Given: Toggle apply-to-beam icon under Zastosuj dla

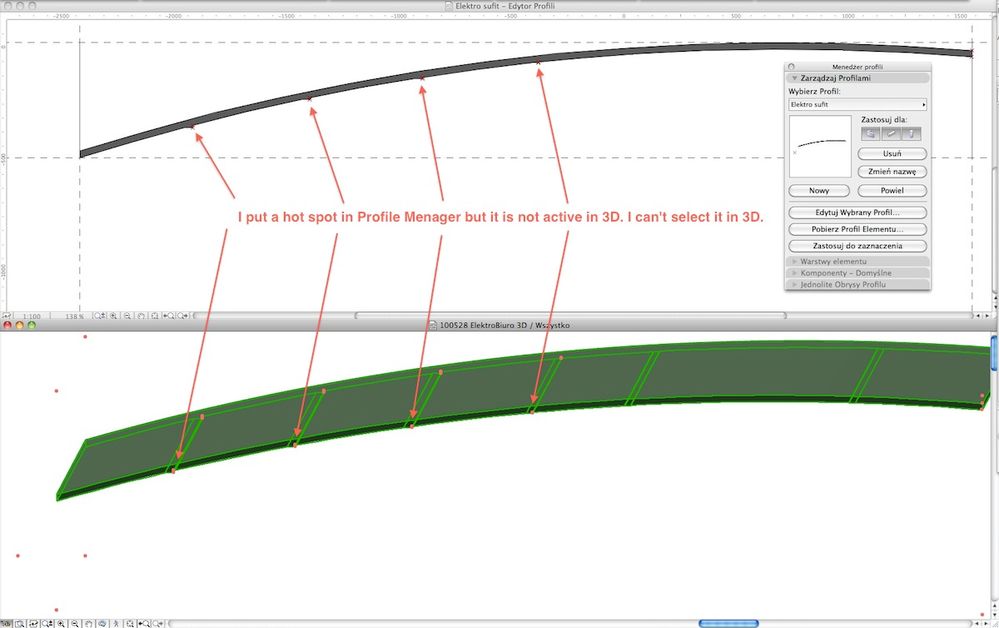Looking at the screenshot, I should point(891,134).
